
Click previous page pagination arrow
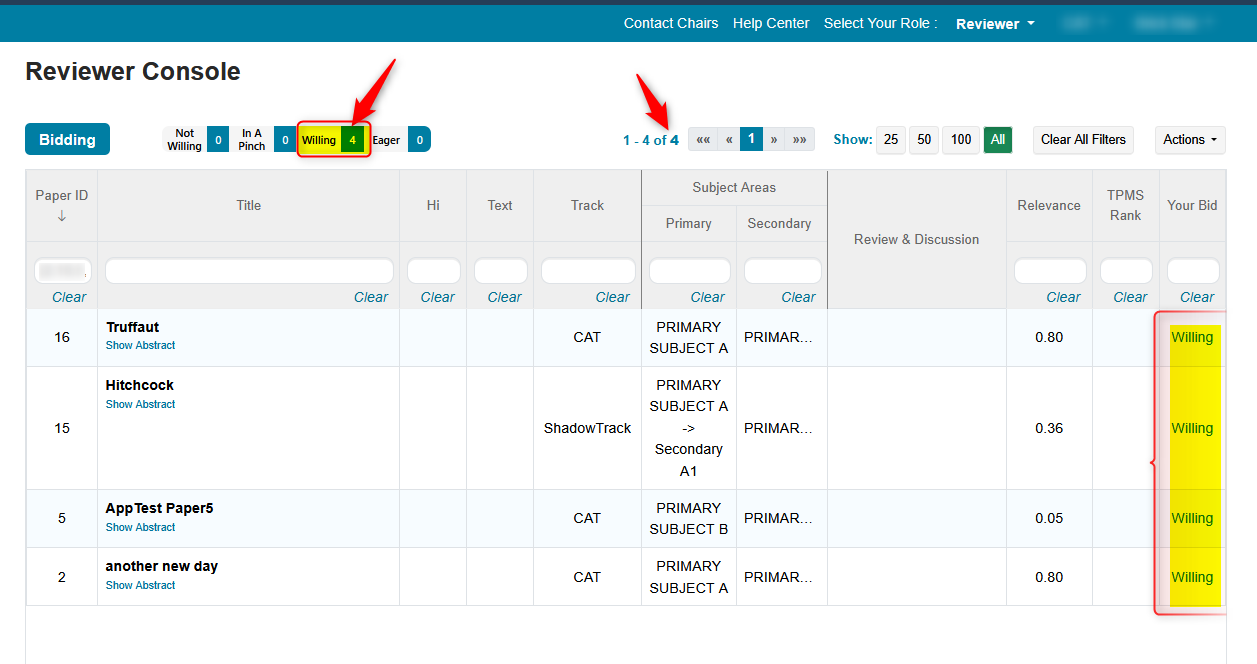(x=730, y=140)
